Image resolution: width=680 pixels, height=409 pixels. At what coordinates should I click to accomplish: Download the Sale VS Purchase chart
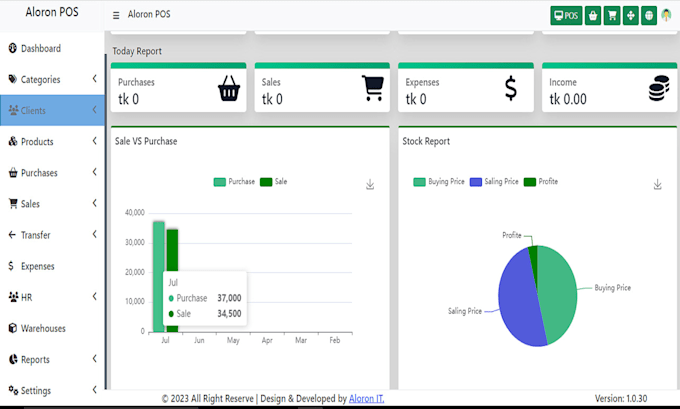click(x=370, y=184)
